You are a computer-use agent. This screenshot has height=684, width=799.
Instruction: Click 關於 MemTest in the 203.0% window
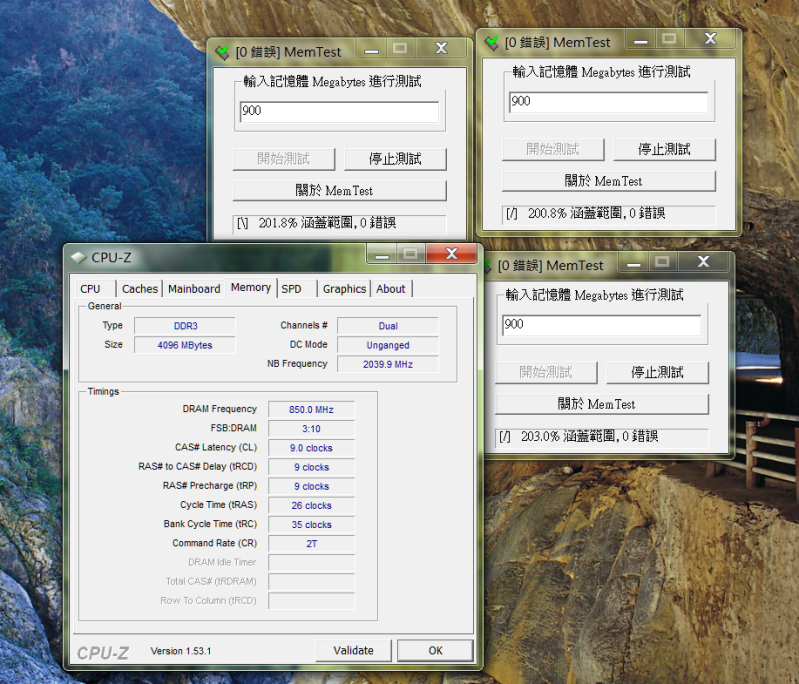coord(601,404)
